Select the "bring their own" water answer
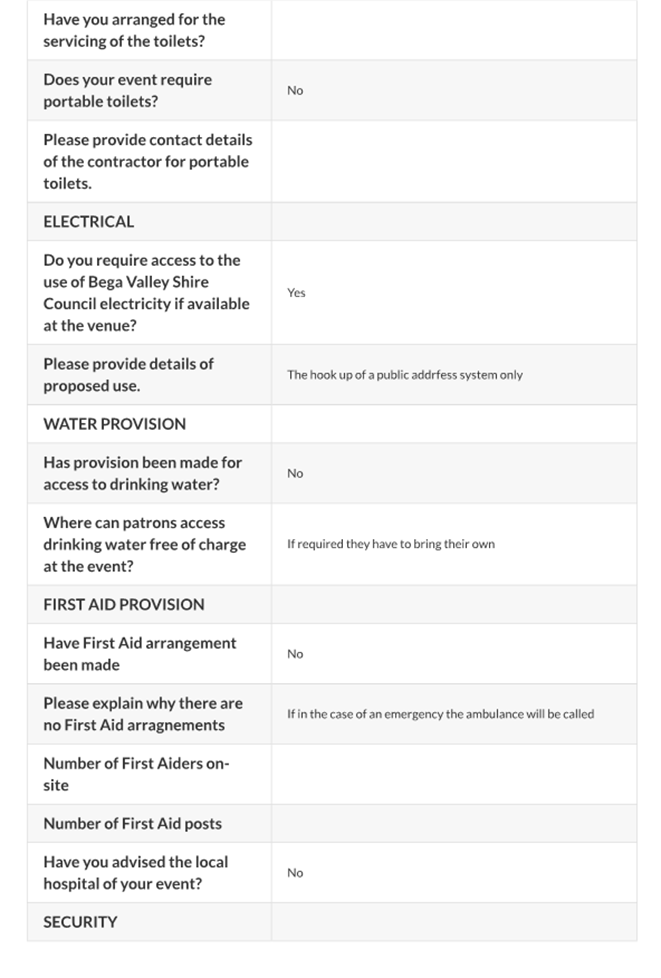The width and height of the screenshot is (661, 978). (390, 544)
